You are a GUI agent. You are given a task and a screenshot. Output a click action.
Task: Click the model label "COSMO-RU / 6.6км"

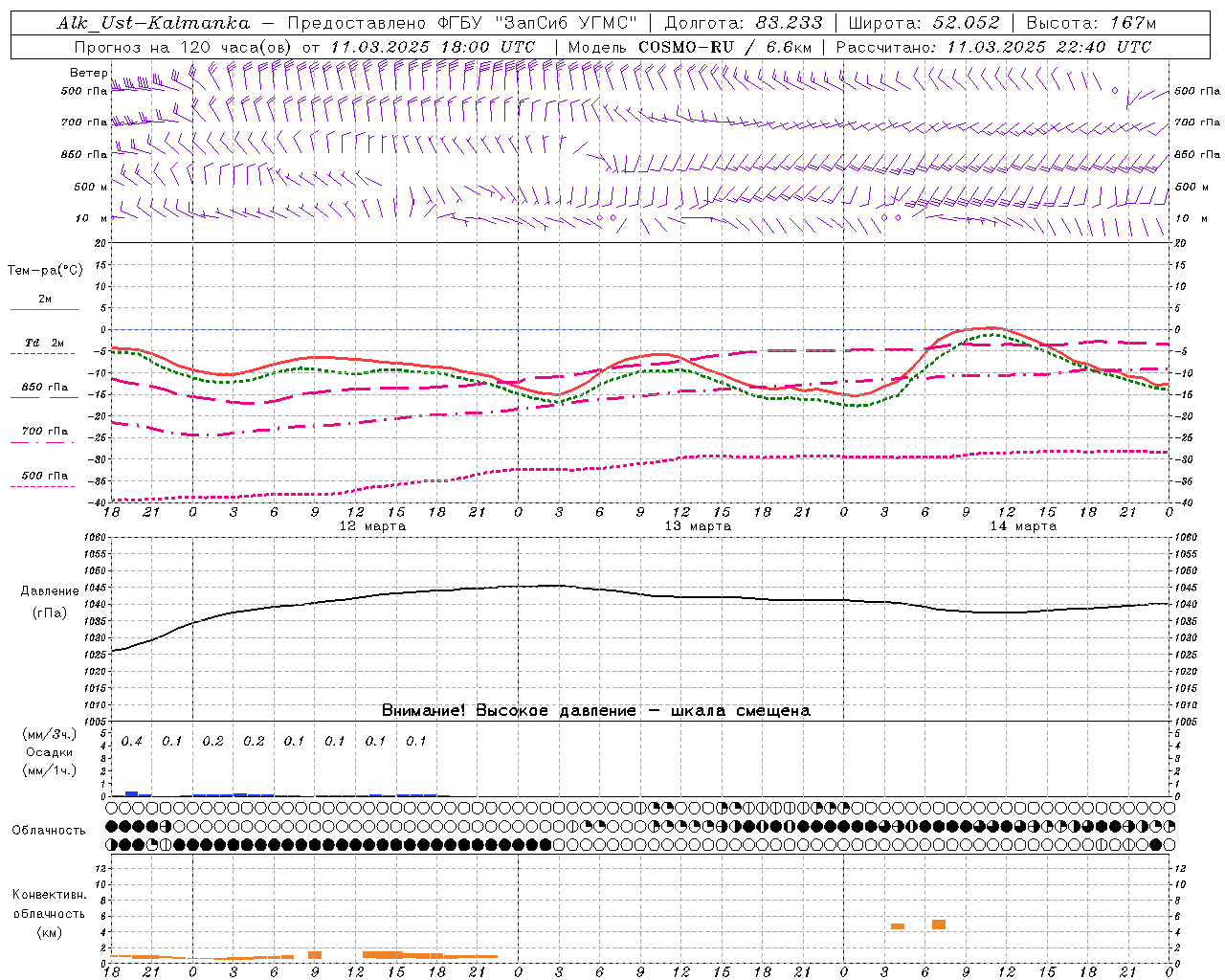click(724, 47)
